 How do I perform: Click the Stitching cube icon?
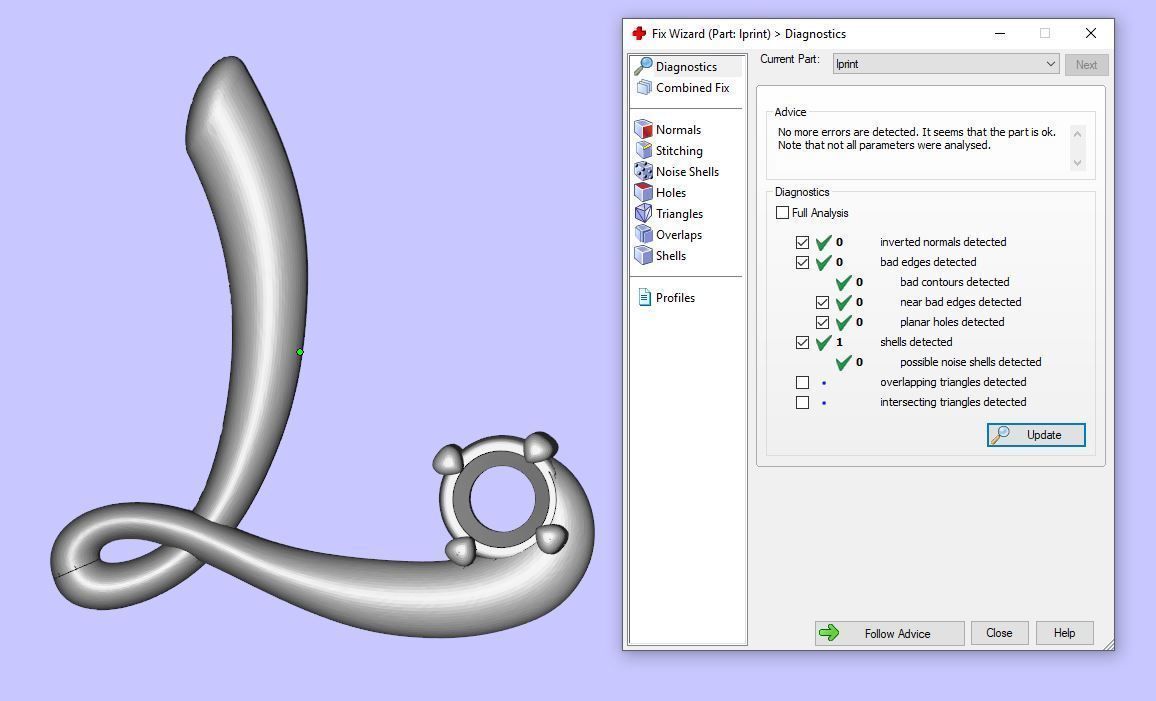(644, 150)
